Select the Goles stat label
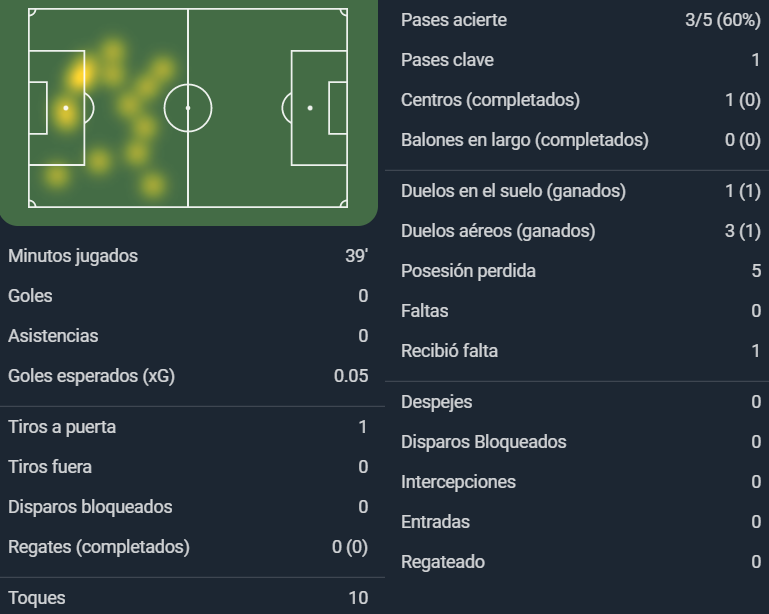769x614 pixels. tap(30, 296)
